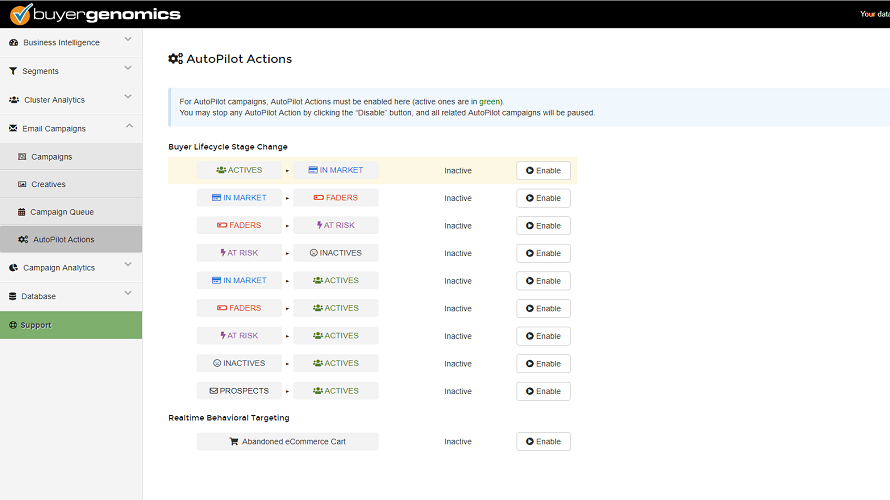
Task: Click the BuyerGenomics logo
Action: (x=95, y=14)
